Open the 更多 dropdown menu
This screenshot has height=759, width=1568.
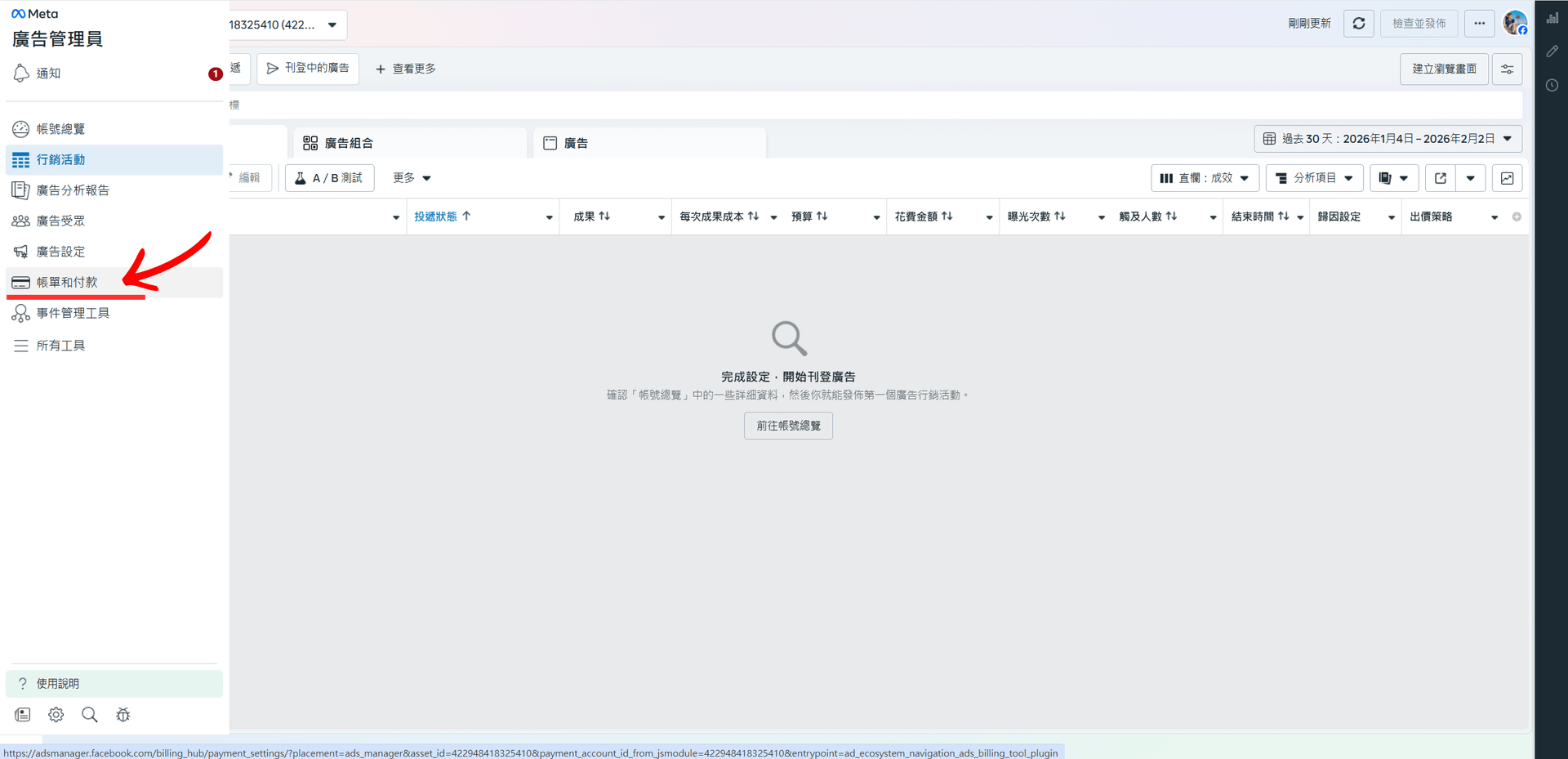pyautogui.click(x=412, y=178)
